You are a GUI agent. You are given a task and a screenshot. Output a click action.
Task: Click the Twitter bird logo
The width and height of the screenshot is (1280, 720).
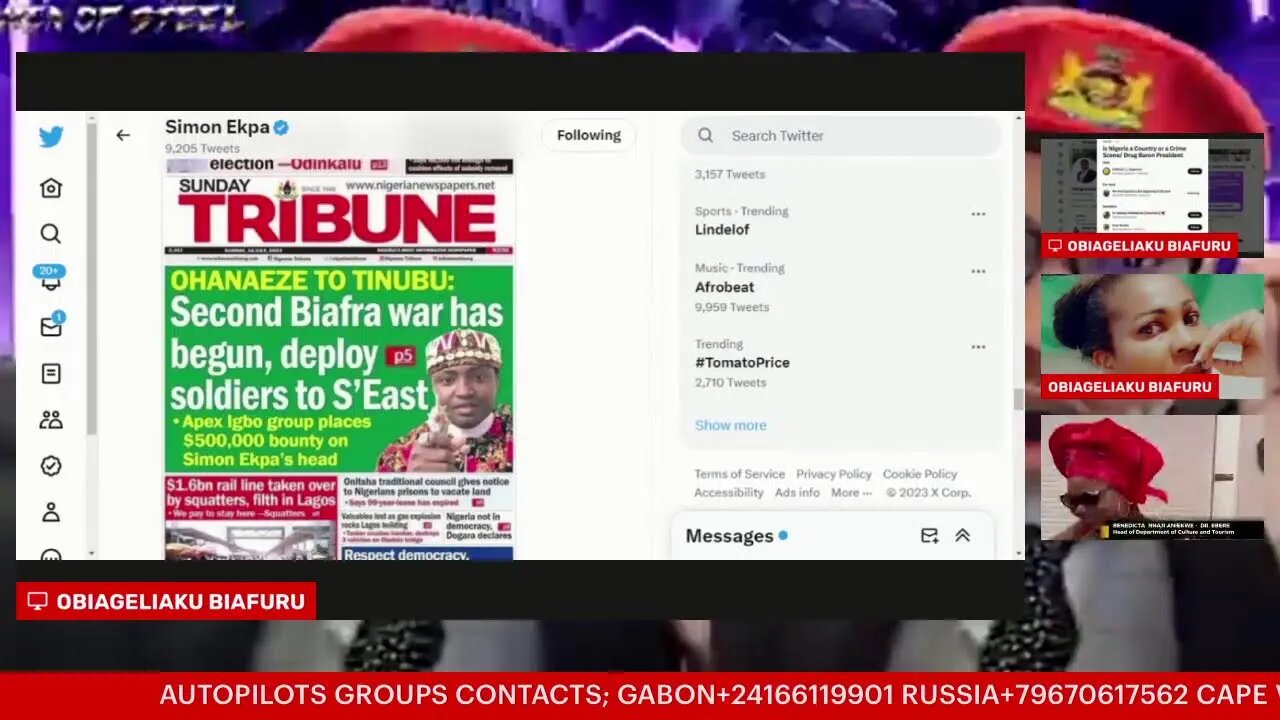point(51,137)
